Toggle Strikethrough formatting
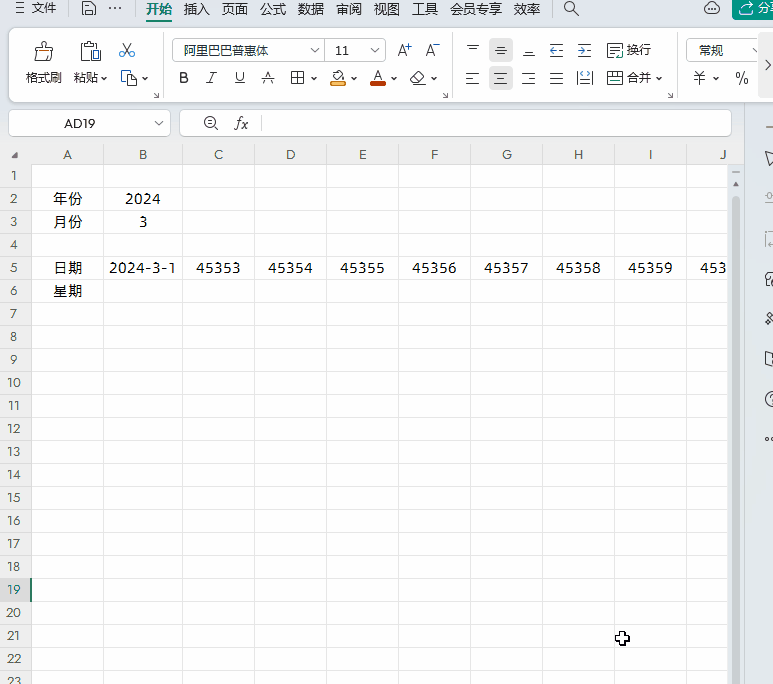Viewport: 773px width, 684px height. coord(268,78)
